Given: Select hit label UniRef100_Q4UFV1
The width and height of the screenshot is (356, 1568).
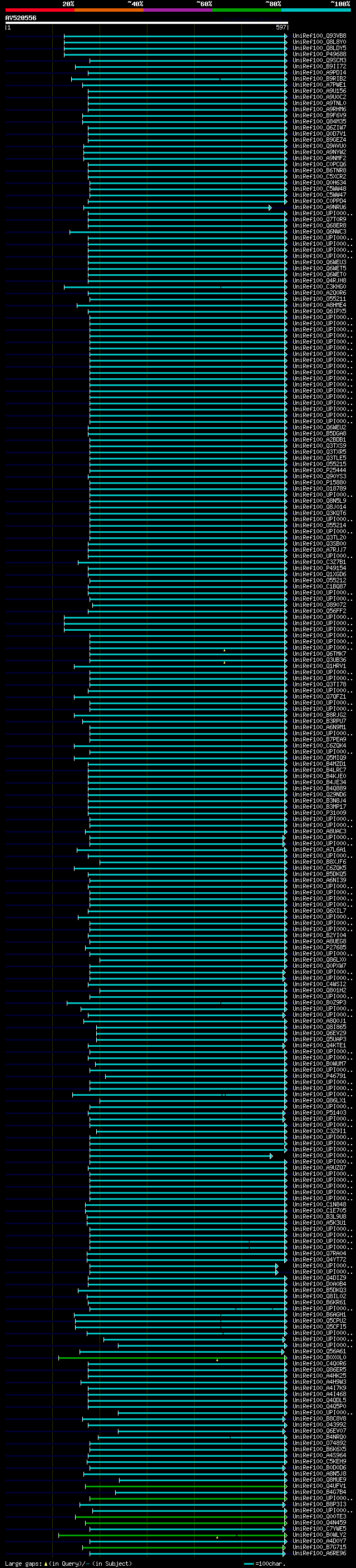Looking at the screenshot, I should click(319, 1486).
